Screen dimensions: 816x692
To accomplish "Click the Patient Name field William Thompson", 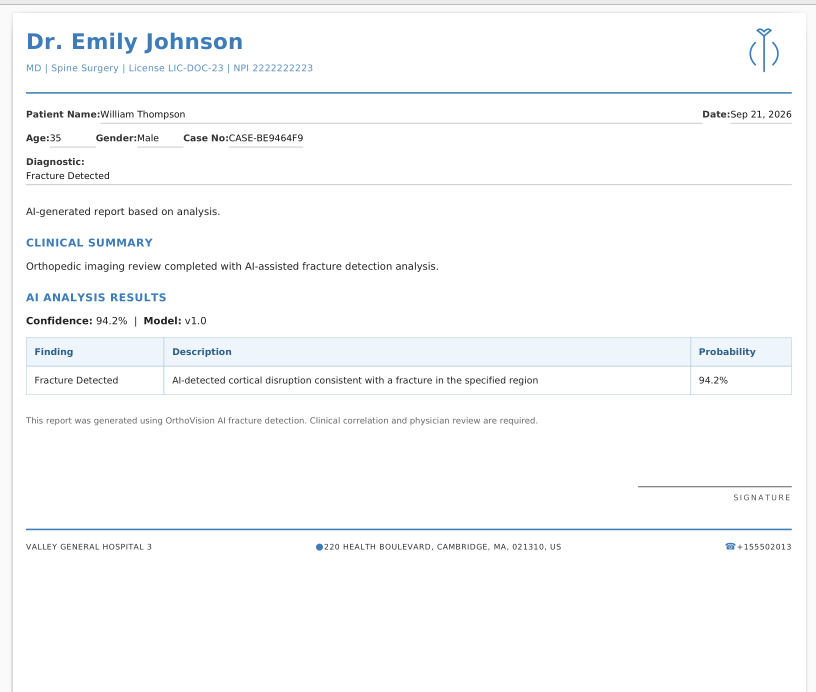I will (x=401, y=114).
